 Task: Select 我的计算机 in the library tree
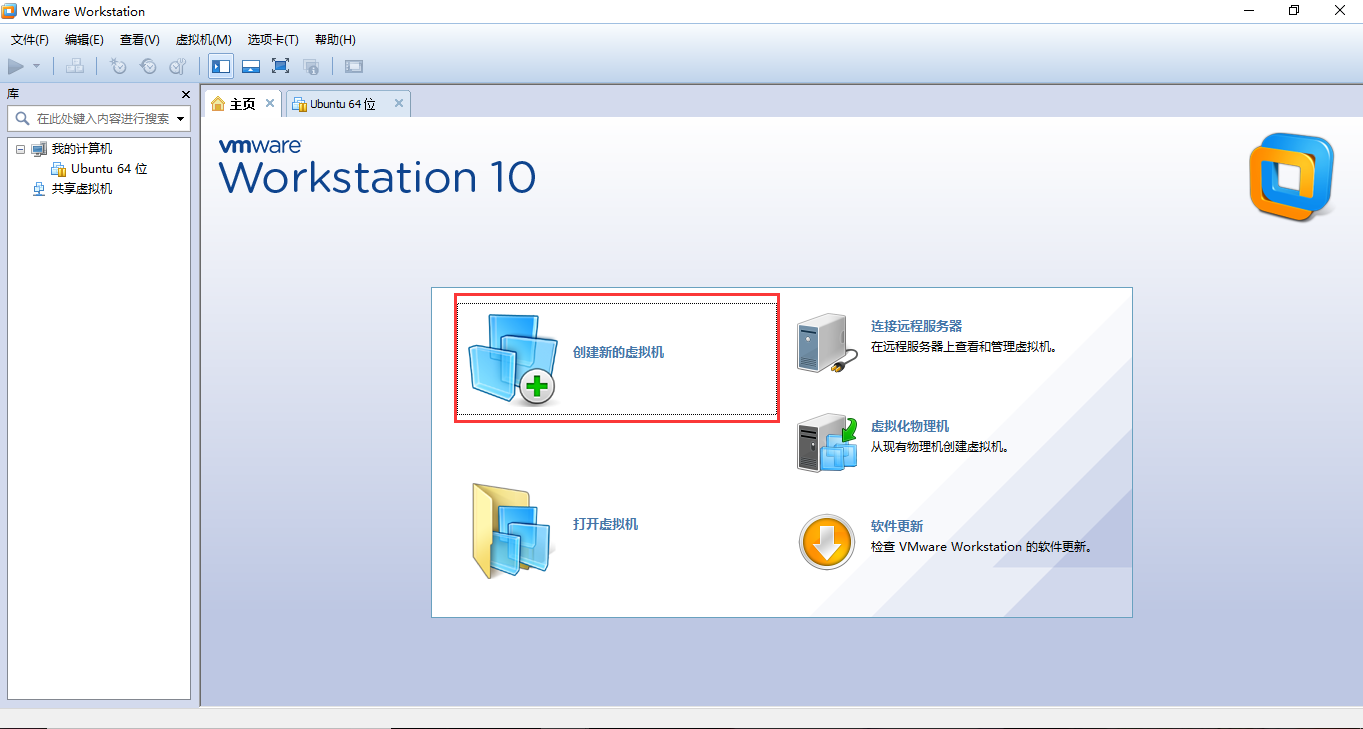[x=82, y=149]
